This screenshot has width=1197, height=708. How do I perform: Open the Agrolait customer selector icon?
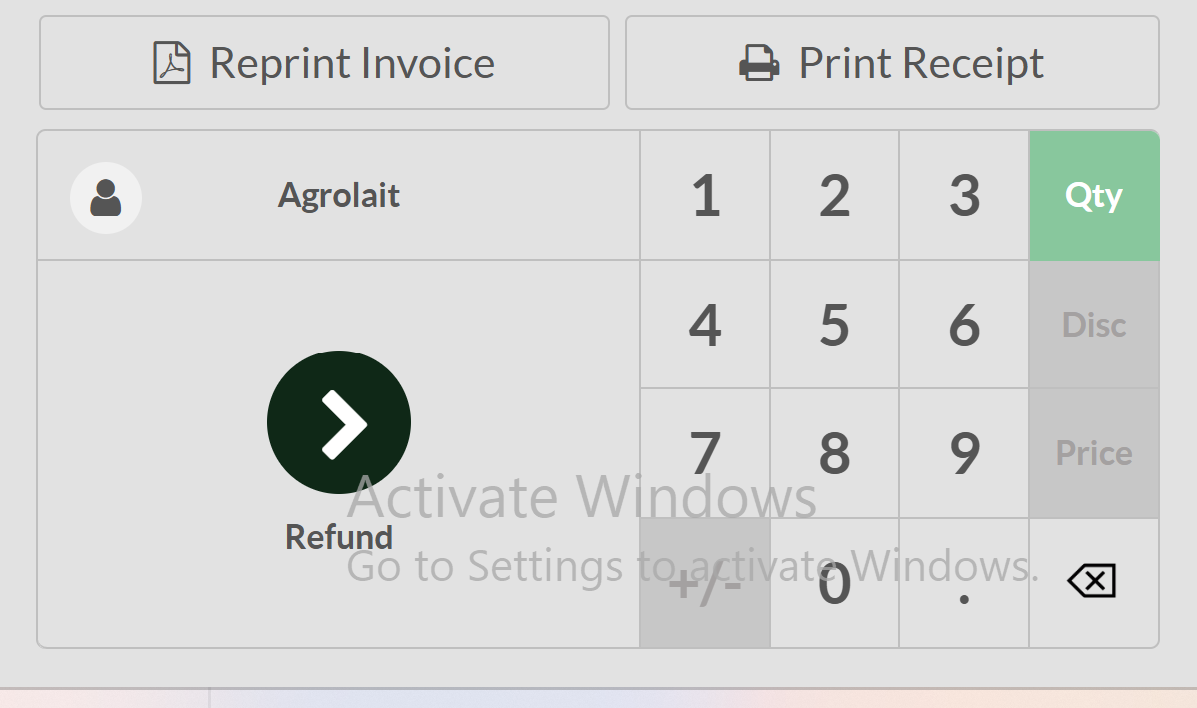[106, 197]
